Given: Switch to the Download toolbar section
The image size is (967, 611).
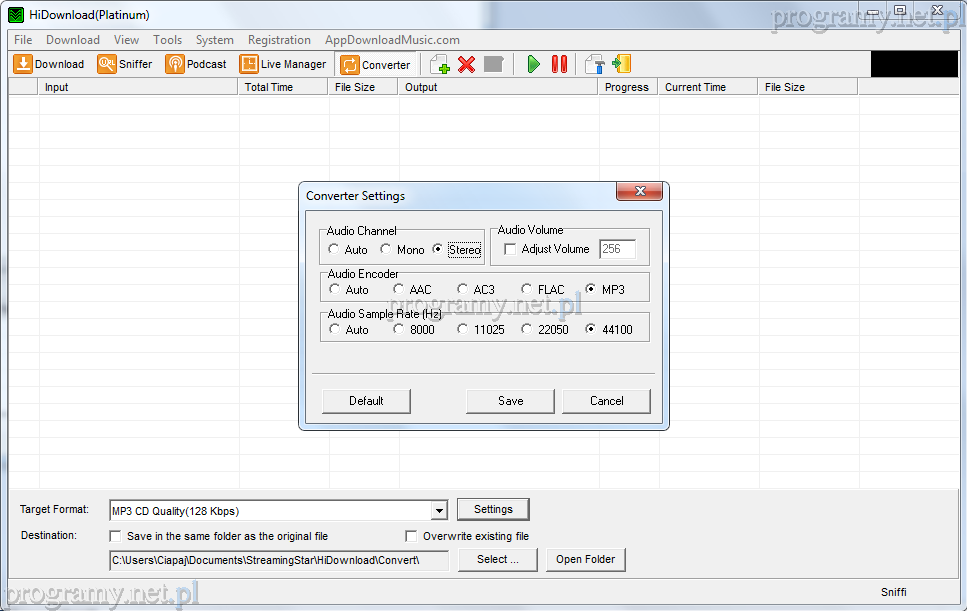Looking at the screenshot, I should coord(49,64).
